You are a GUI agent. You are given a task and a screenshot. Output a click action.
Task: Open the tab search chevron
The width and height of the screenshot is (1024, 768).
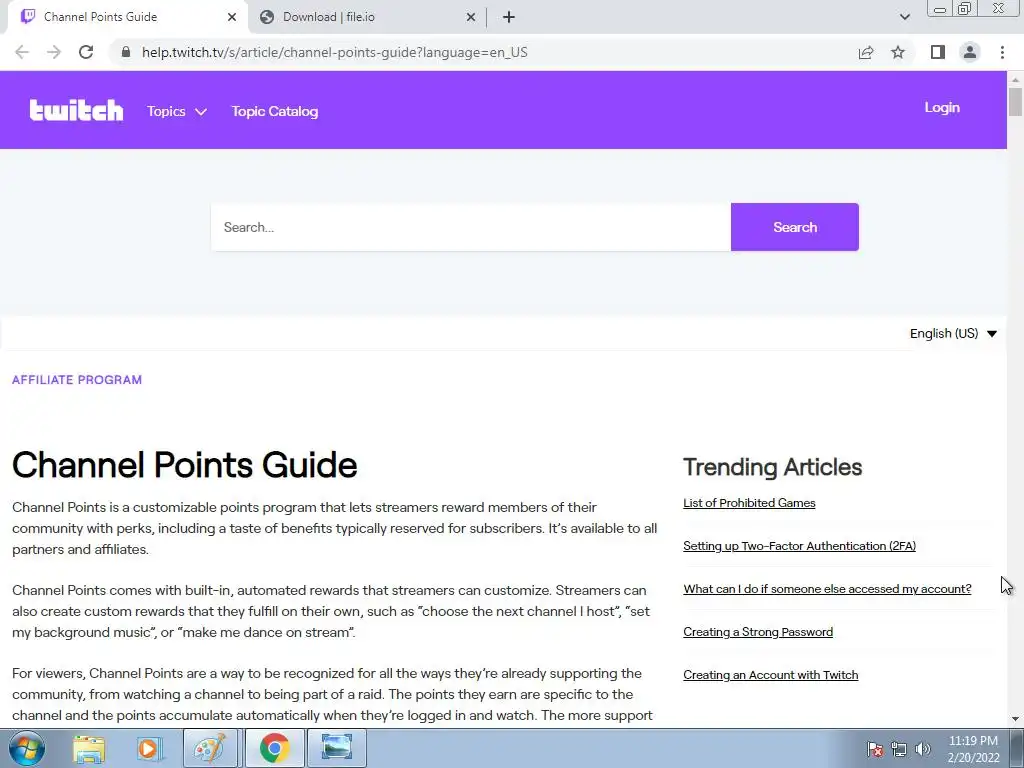904,17
